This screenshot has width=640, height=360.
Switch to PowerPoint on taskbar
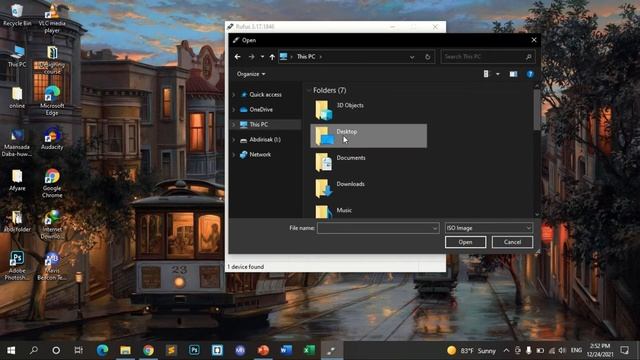[263, 350]
